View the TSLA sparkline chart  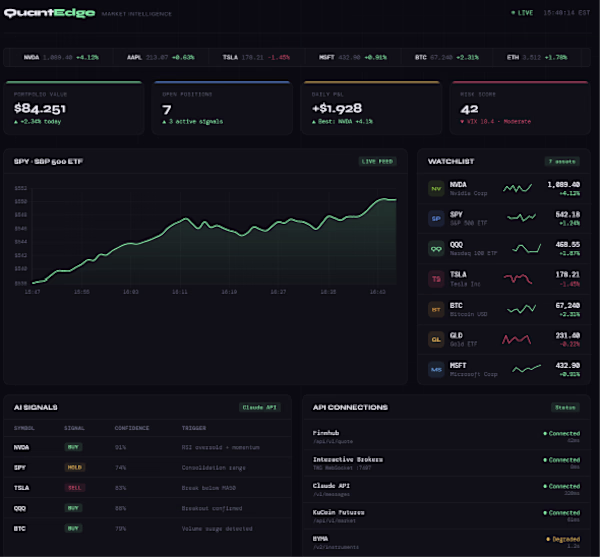click(518, 278)
